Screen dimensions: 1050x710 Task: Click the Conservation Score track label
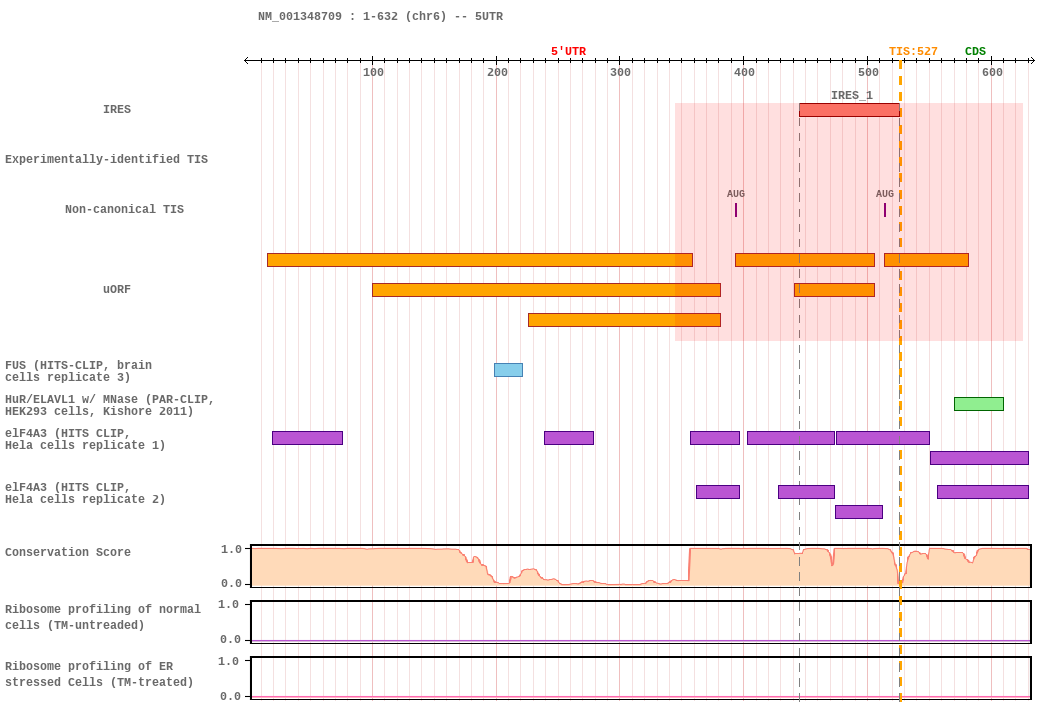pos(68,552)
